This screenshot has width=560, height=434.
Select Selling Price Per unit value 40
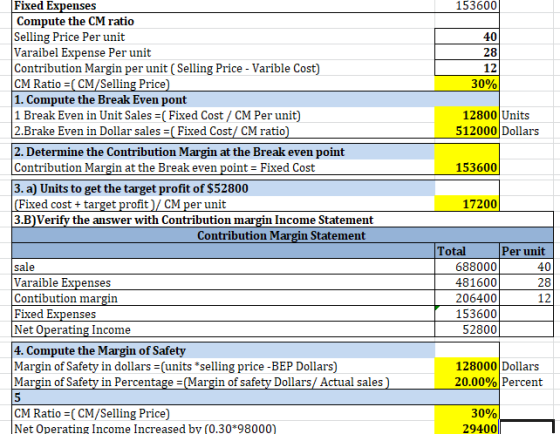(467, 36)
